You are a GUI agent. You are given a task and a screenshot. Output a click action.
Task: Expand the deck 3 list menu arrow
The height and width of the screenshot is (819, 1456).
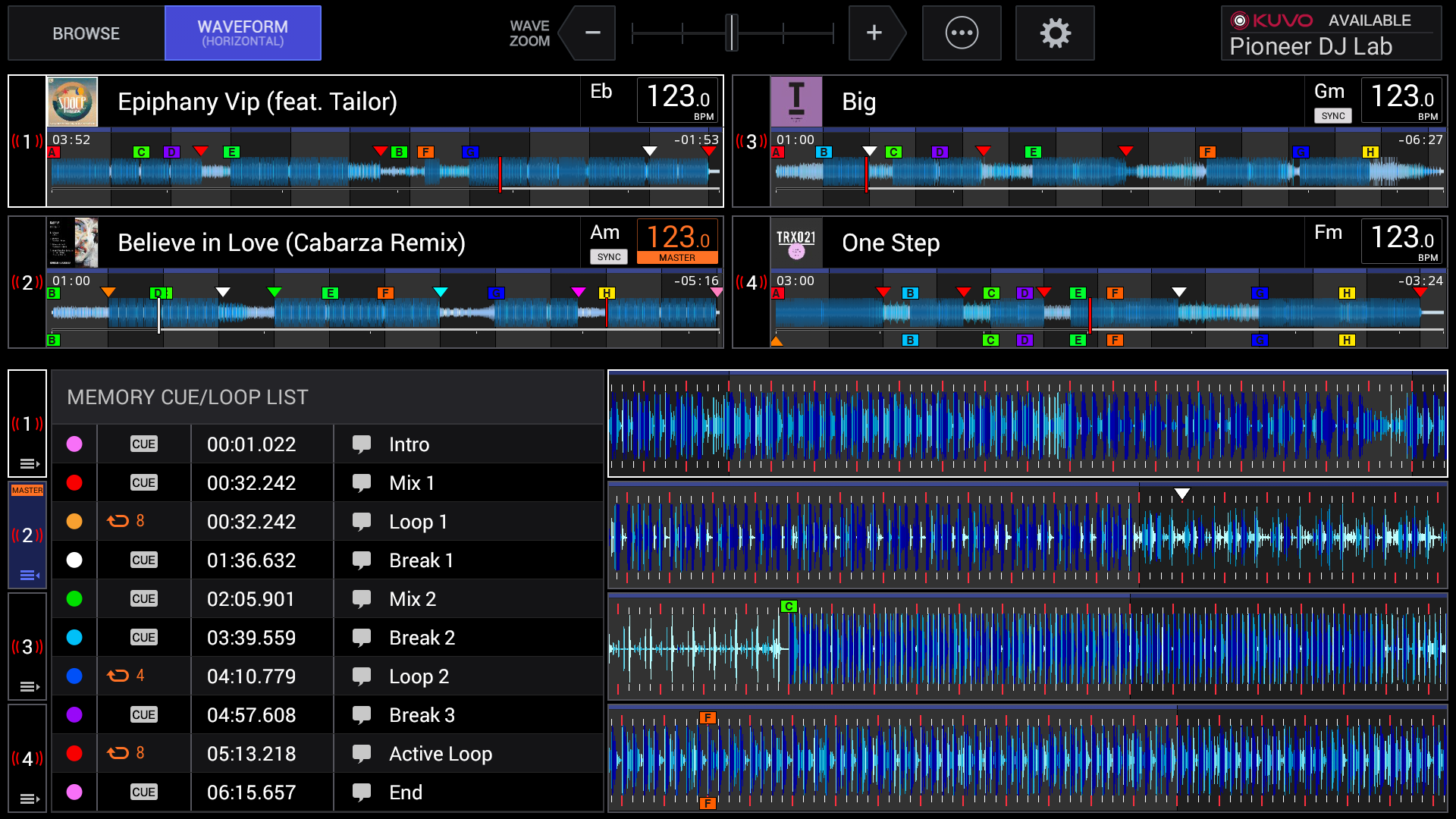(x=30, y=686)
